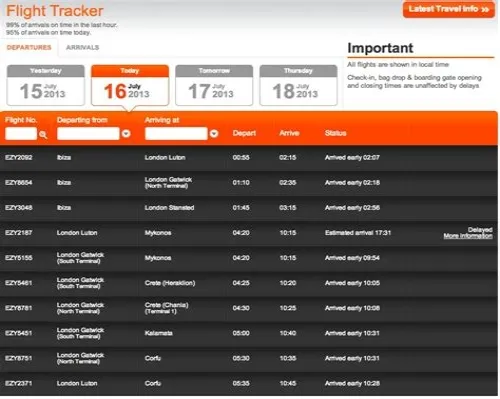Screen dimensions: 500x399
Task: Click the Important heading
Action: (380, 48)
